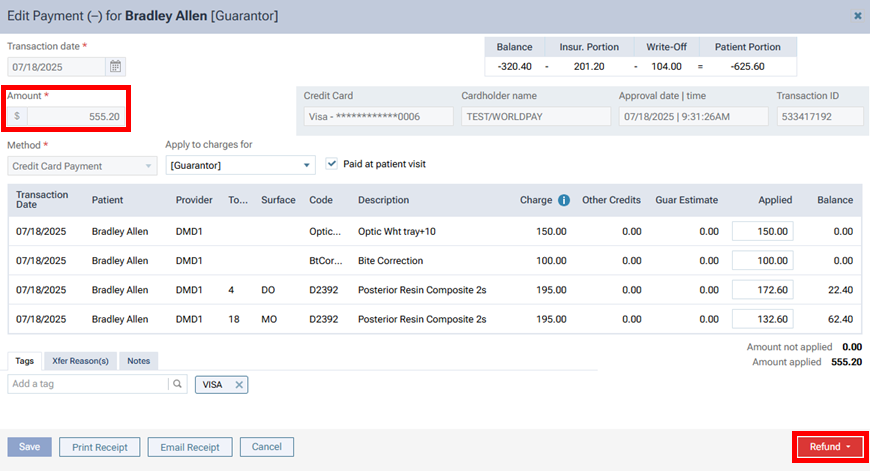Click the balance value 62.40

tap(840, 320)
